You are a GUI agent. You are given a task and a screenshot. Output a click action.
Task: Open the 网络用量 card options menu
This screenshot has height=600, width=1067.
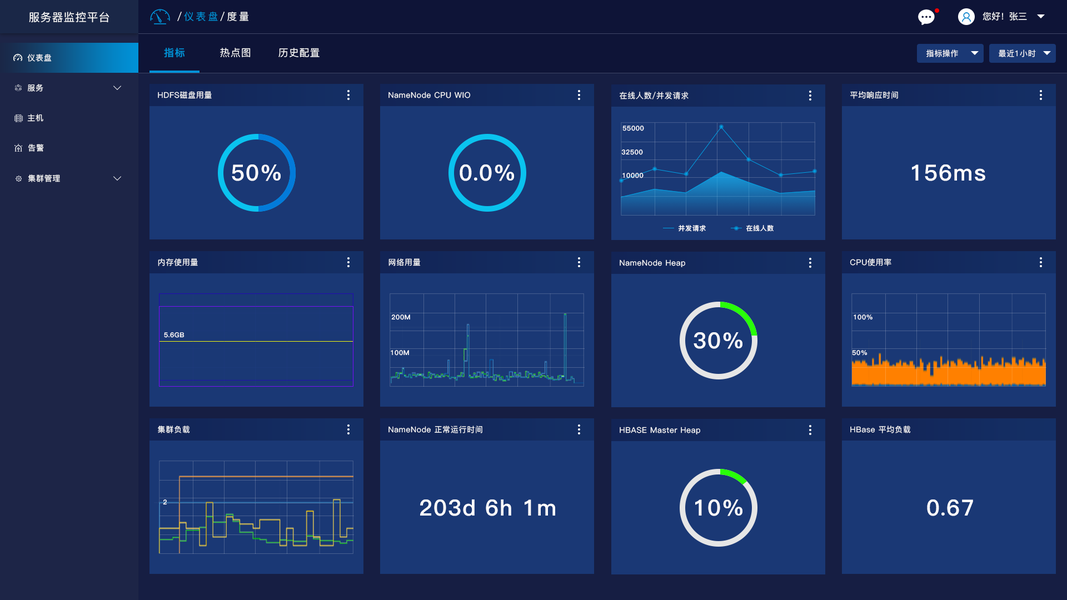579,262
